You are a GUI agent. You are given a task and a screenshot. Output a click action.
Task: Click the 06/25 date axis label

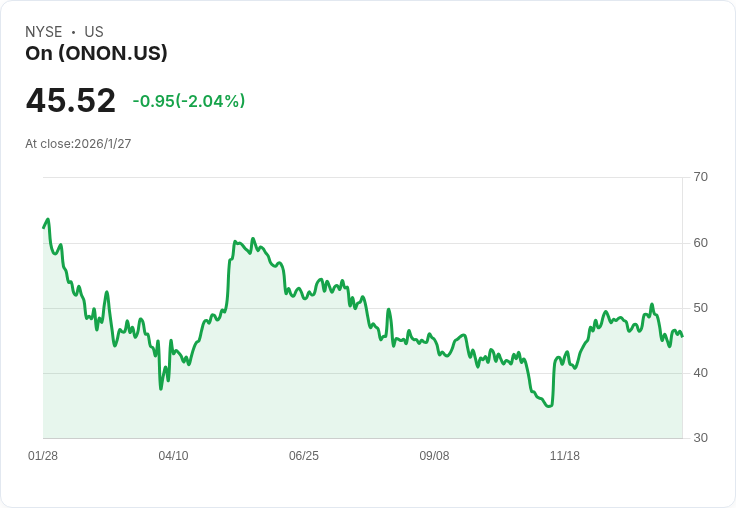(x=304, y=455)
